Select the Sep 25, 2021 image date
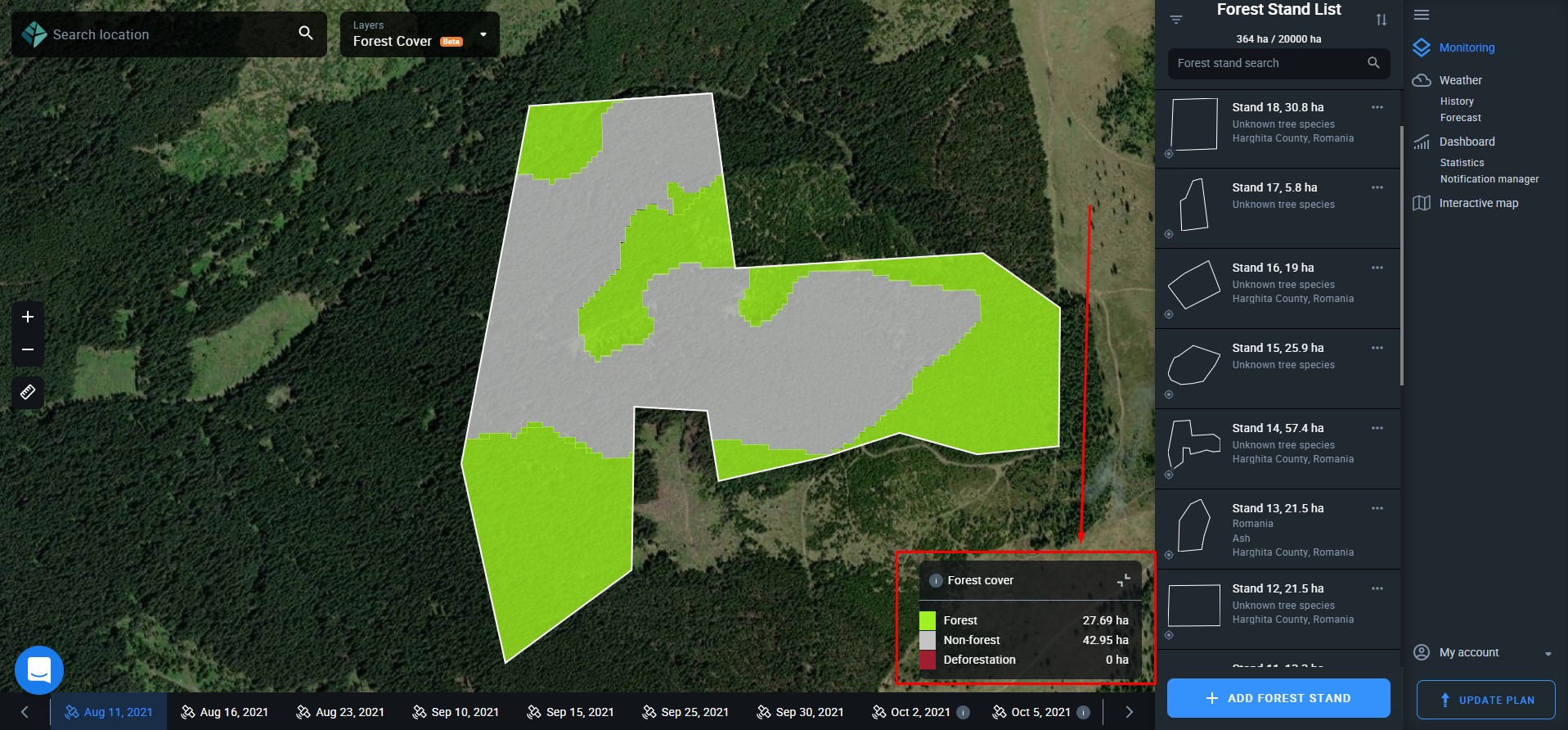Image resolution: width=1568 pixels, height=730 pixels. point(685,712)
